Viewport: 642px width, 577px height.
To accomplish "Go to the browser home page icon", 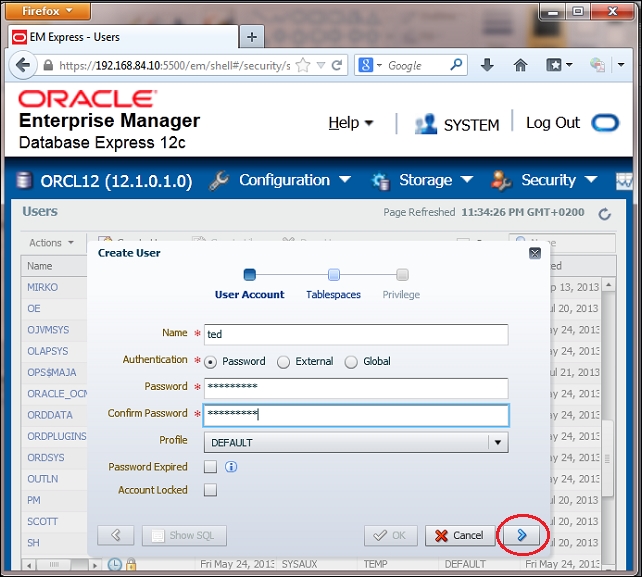I will pyautogui.click(x=520, y=65).
